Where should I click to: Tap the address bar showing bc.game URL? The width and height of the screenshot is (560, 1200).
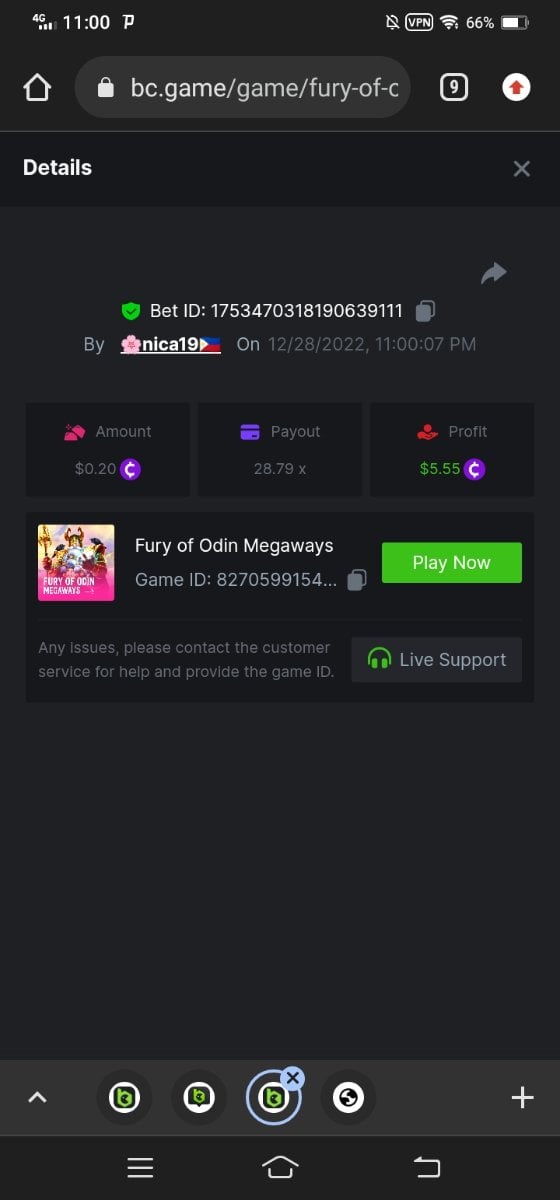coord(248,88)
